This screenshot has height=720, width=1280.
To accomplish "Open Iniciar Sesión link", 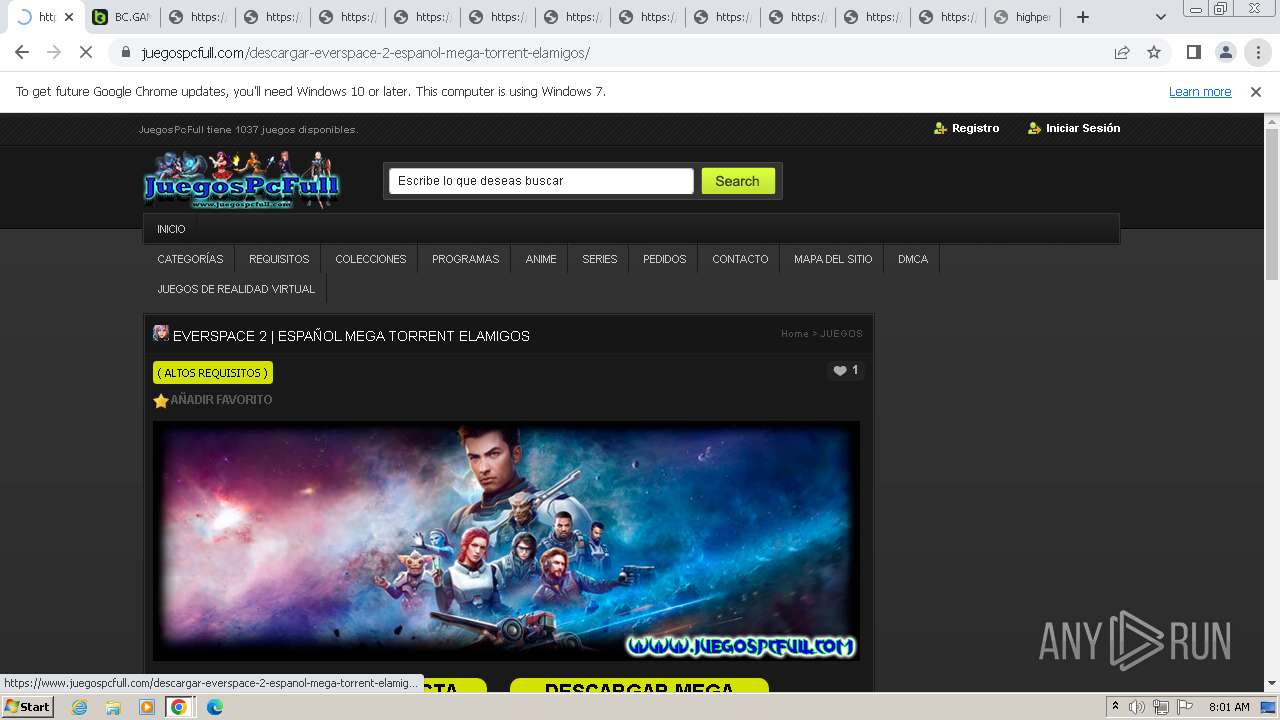I will (x=1083, y=128).
